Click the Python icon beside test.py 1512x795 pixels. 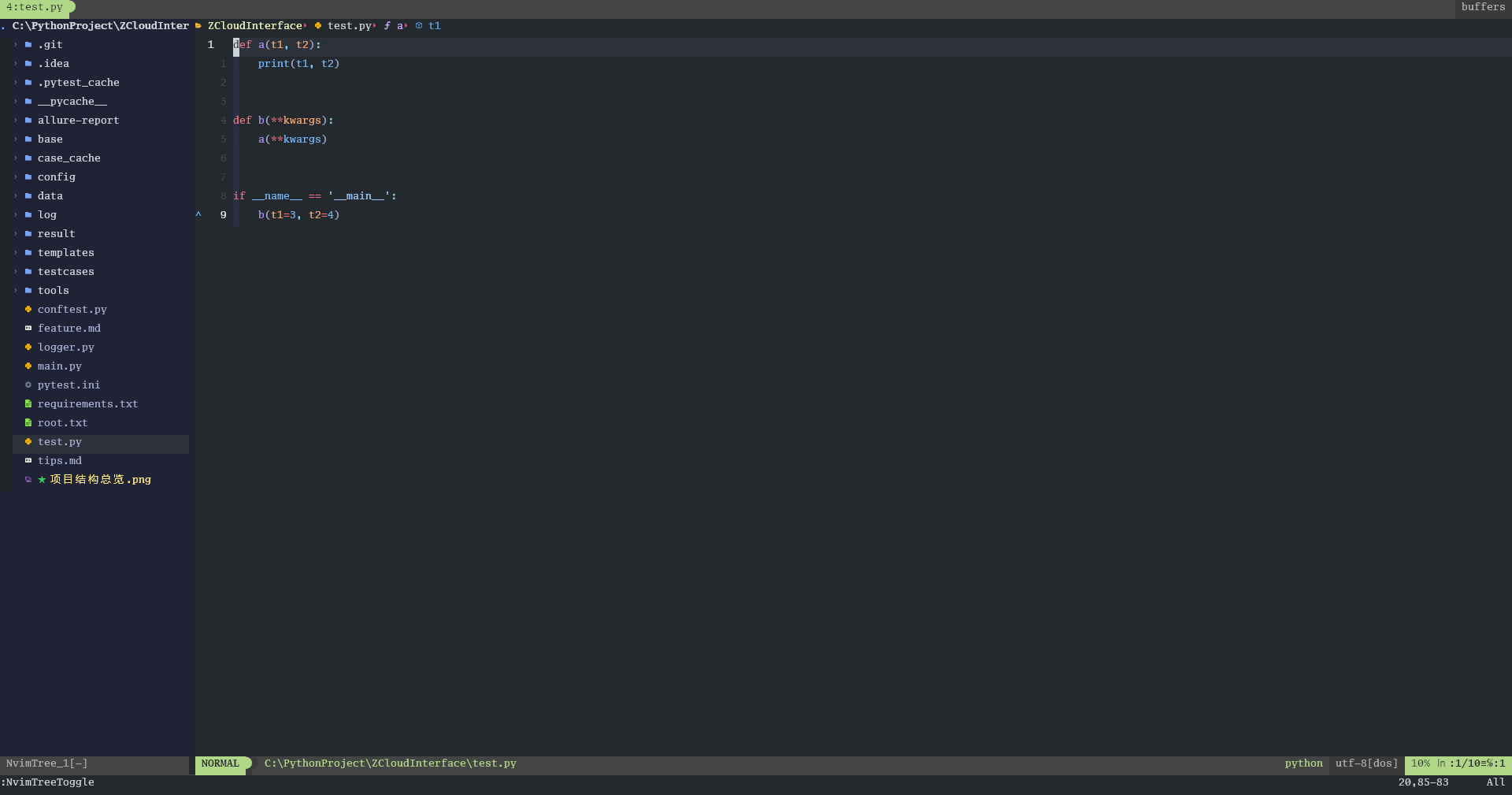click(x=28, y=442)
